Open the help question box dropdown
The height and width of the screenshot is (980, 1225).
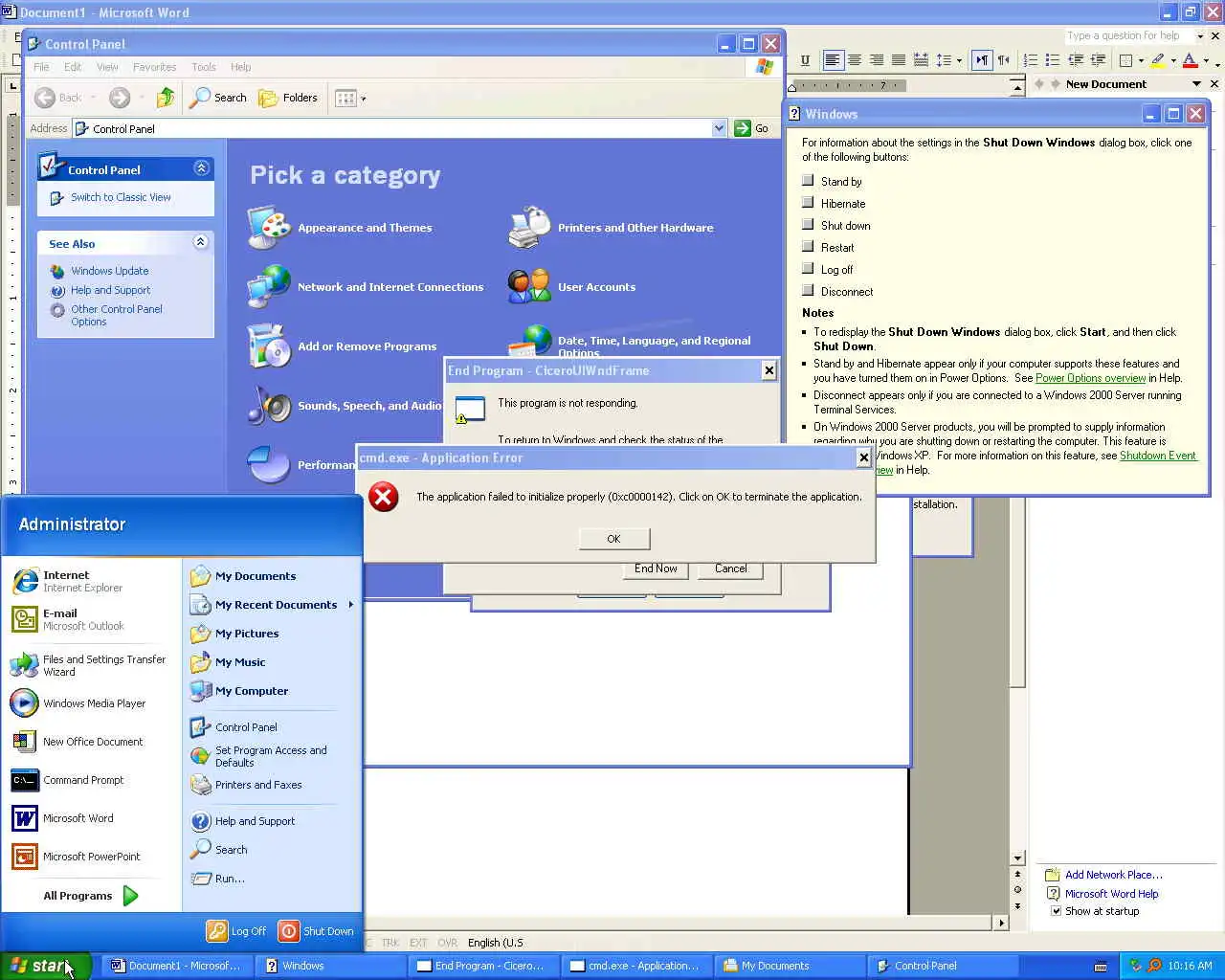click(1200, 36)
